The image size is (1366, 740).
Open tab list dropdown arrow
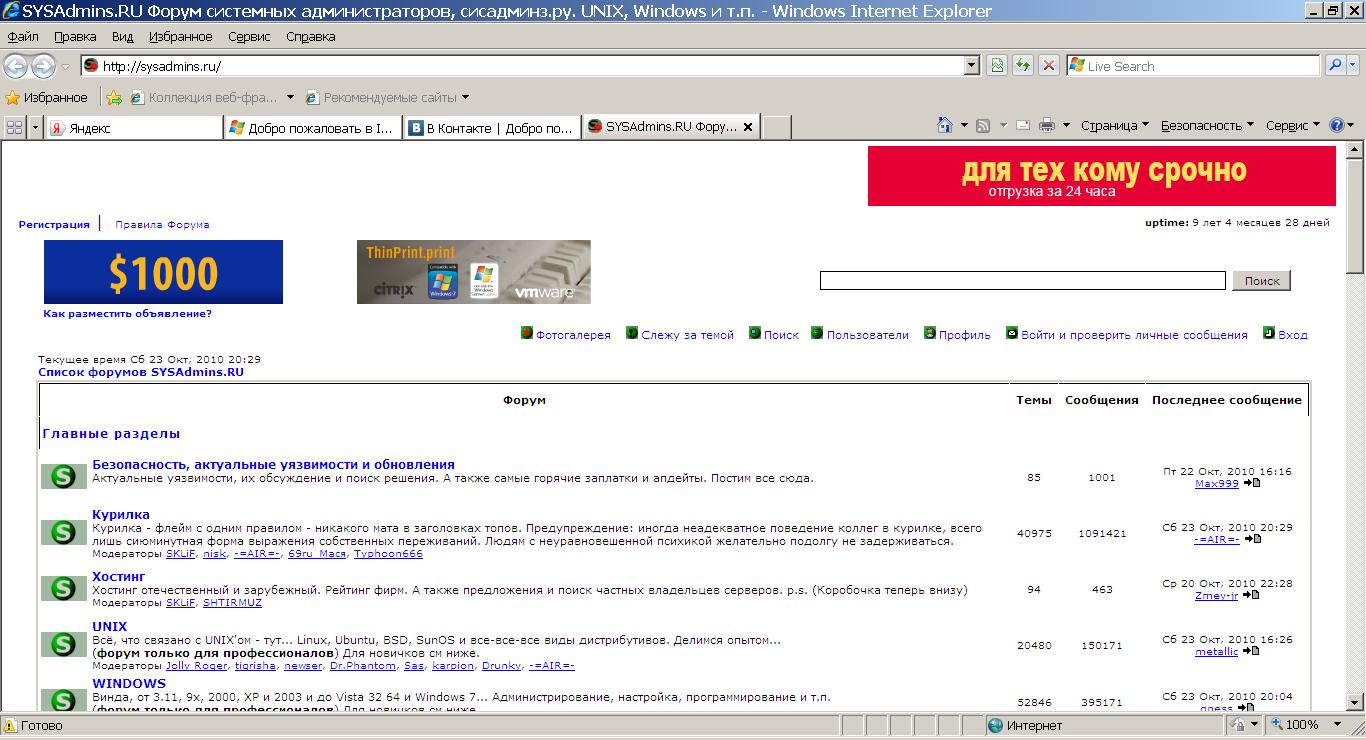pyautogui.click(x=36, y=127)
